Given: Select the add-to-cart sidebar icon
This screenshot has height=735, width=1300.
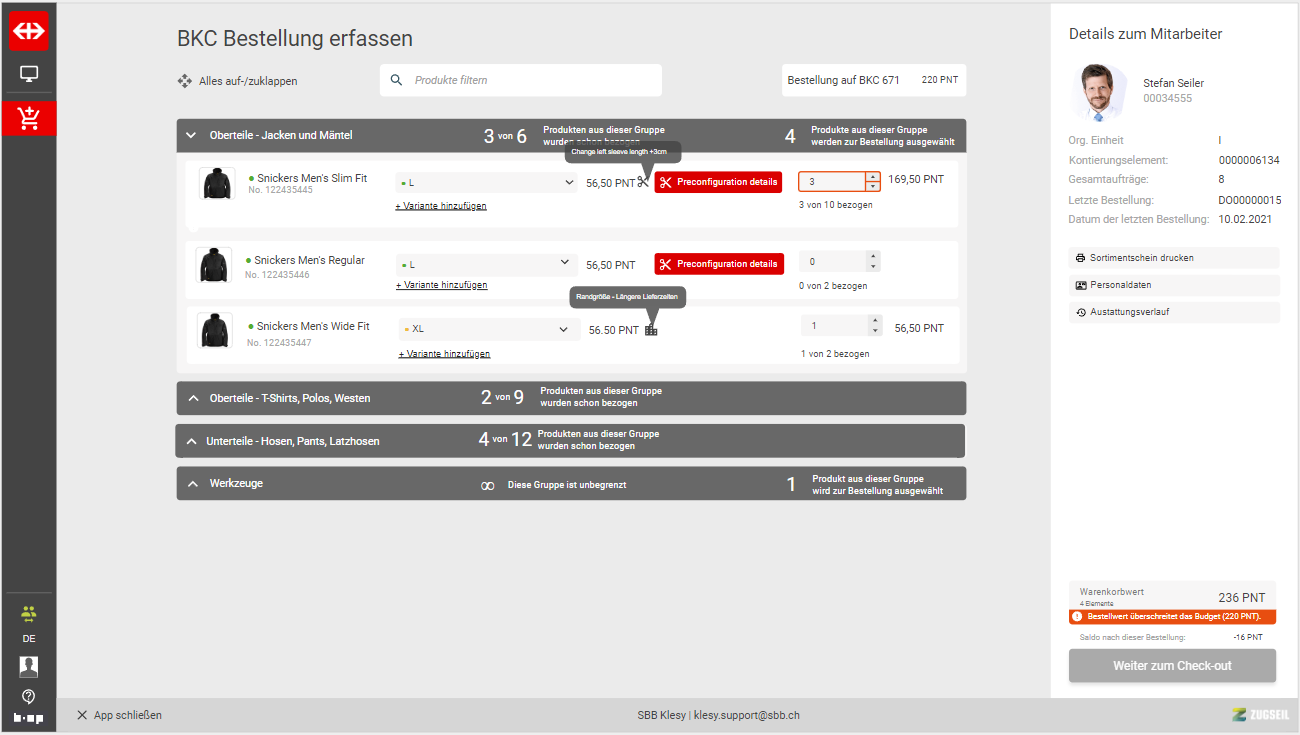Looking at the screenshot, I should coord(29,118).
